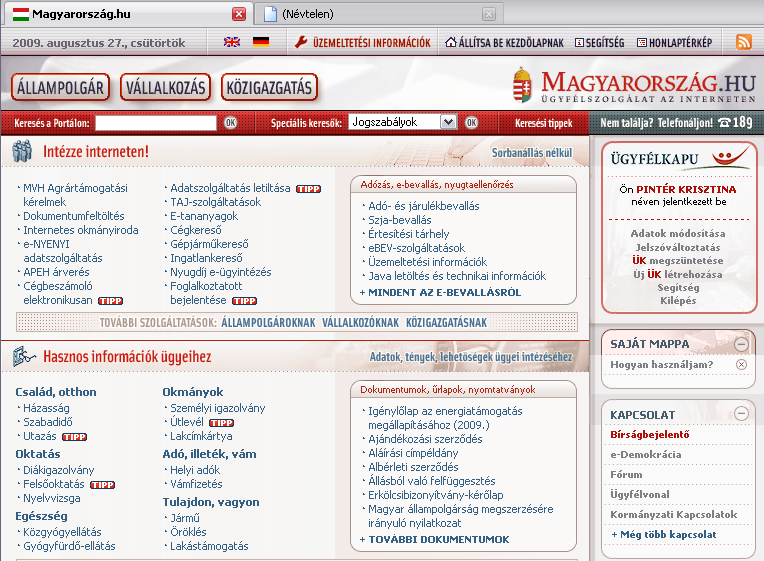
Task: Open the Bírságbejelentő link
Action: click(649, 434)
